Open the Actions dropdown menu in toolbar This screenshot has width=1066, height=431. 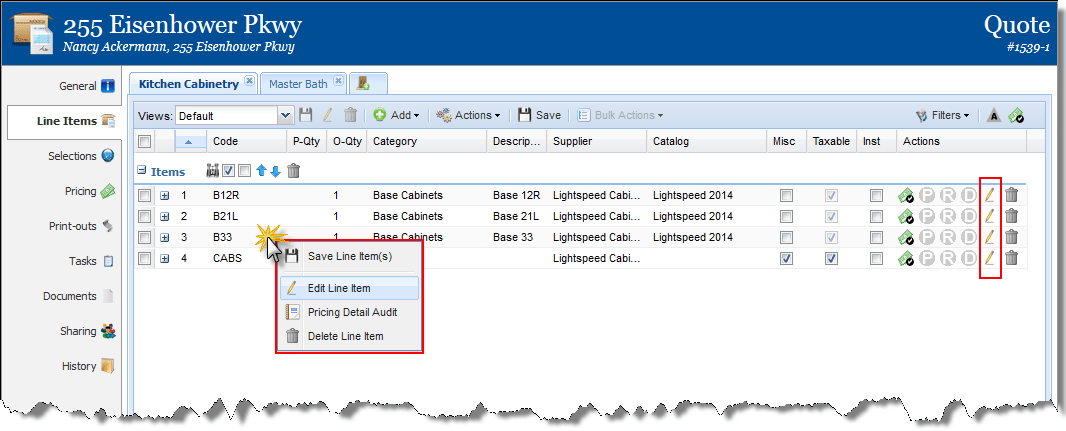(468, 116)
